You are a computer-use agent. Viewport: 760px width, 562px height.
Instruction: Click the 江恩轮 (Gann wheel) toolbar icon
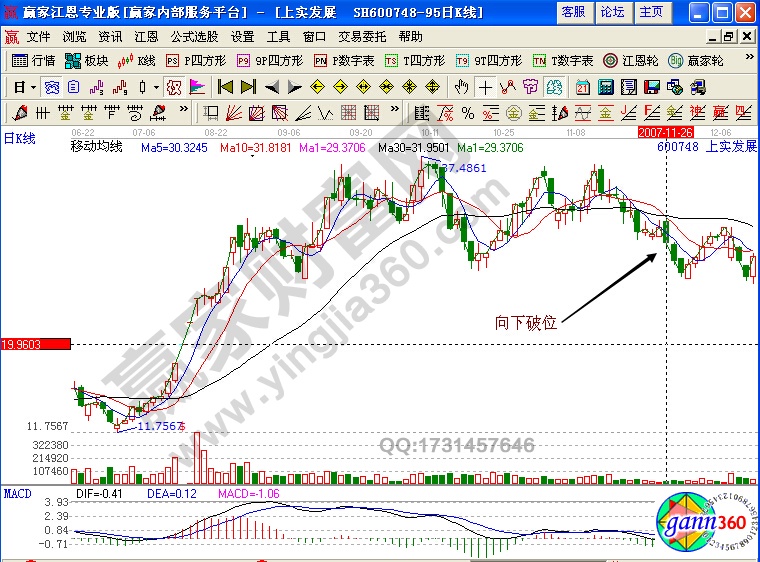(630, 60)
